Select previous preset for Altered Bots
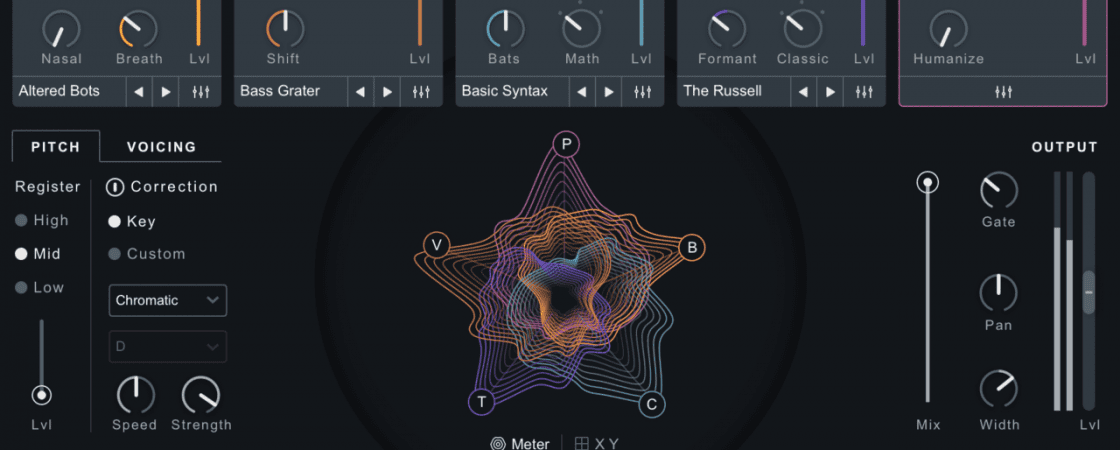Viewport: 1120px width, 450px height. click(139, 92)
